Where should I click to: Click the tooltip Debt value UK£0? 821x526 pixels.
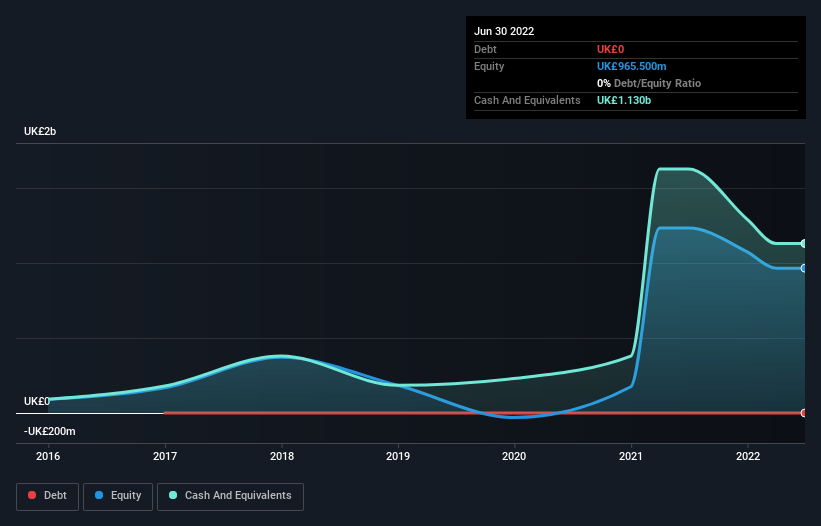[x=611, y=49]
